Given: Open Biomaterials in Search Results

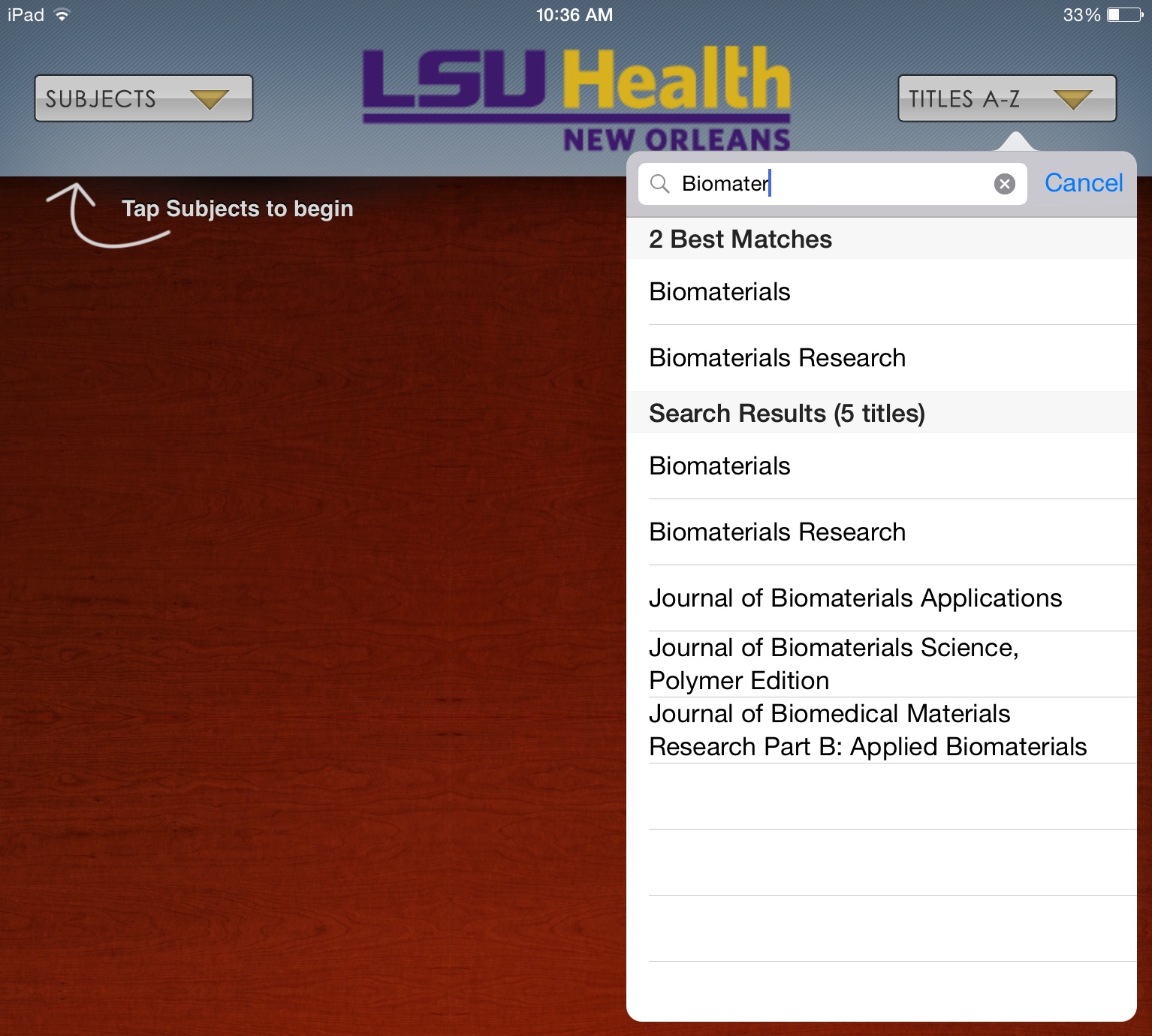Looking at the screenshot, I should tap(882, 466).
